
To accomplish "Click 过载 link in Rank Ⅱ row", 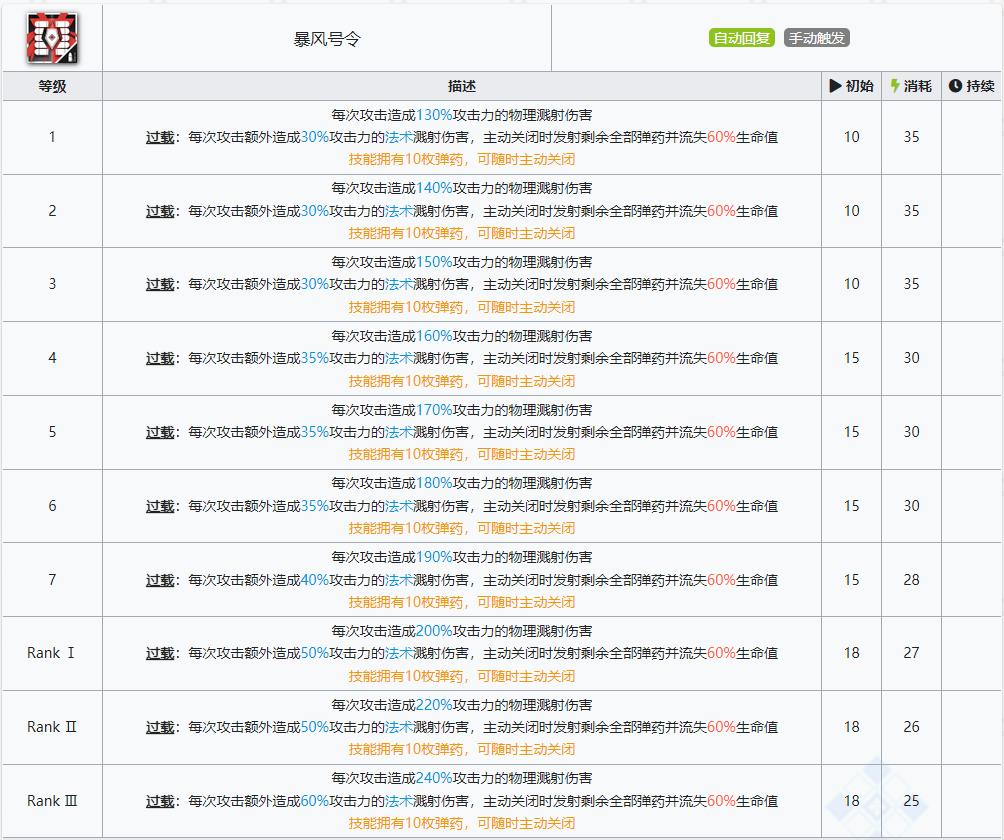I will point(159,727).
